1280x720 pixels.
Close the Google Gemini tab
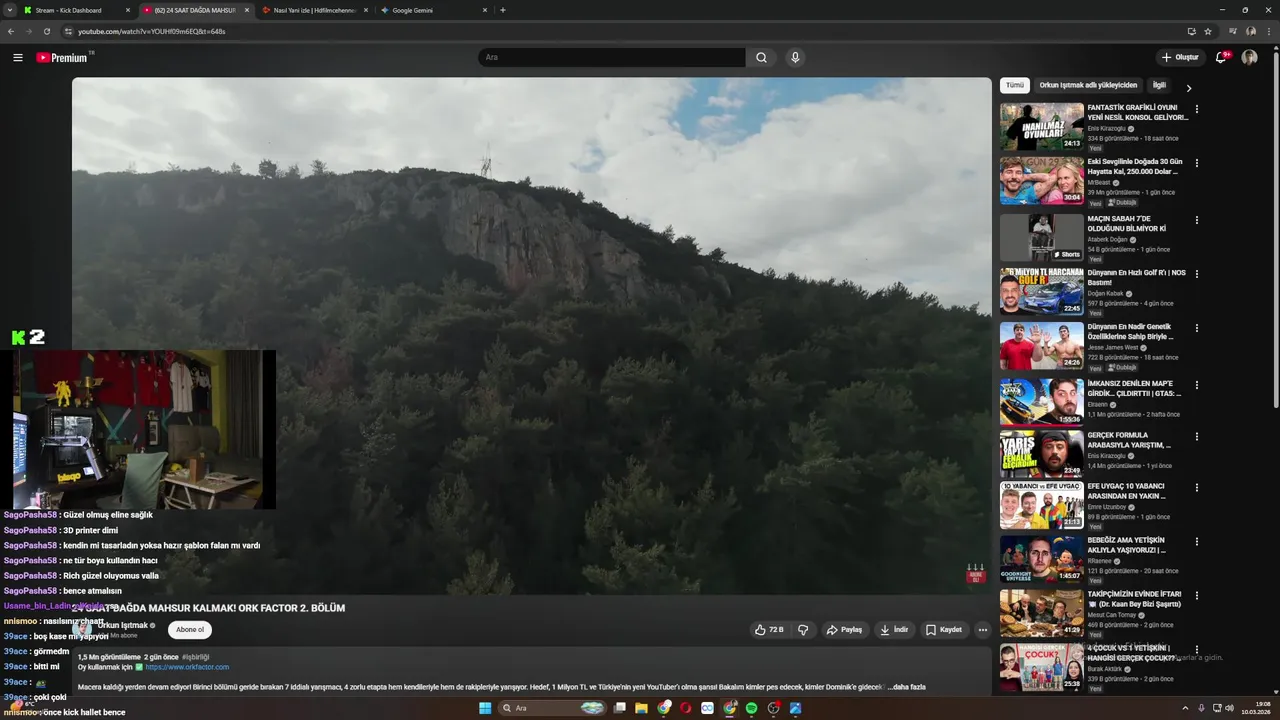click(x=485, y=10)
